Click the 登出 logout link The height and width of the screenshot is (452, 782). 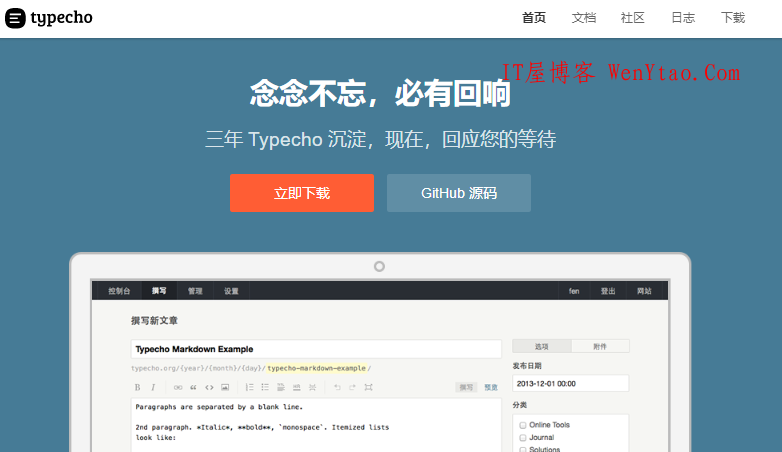point(608,291)
